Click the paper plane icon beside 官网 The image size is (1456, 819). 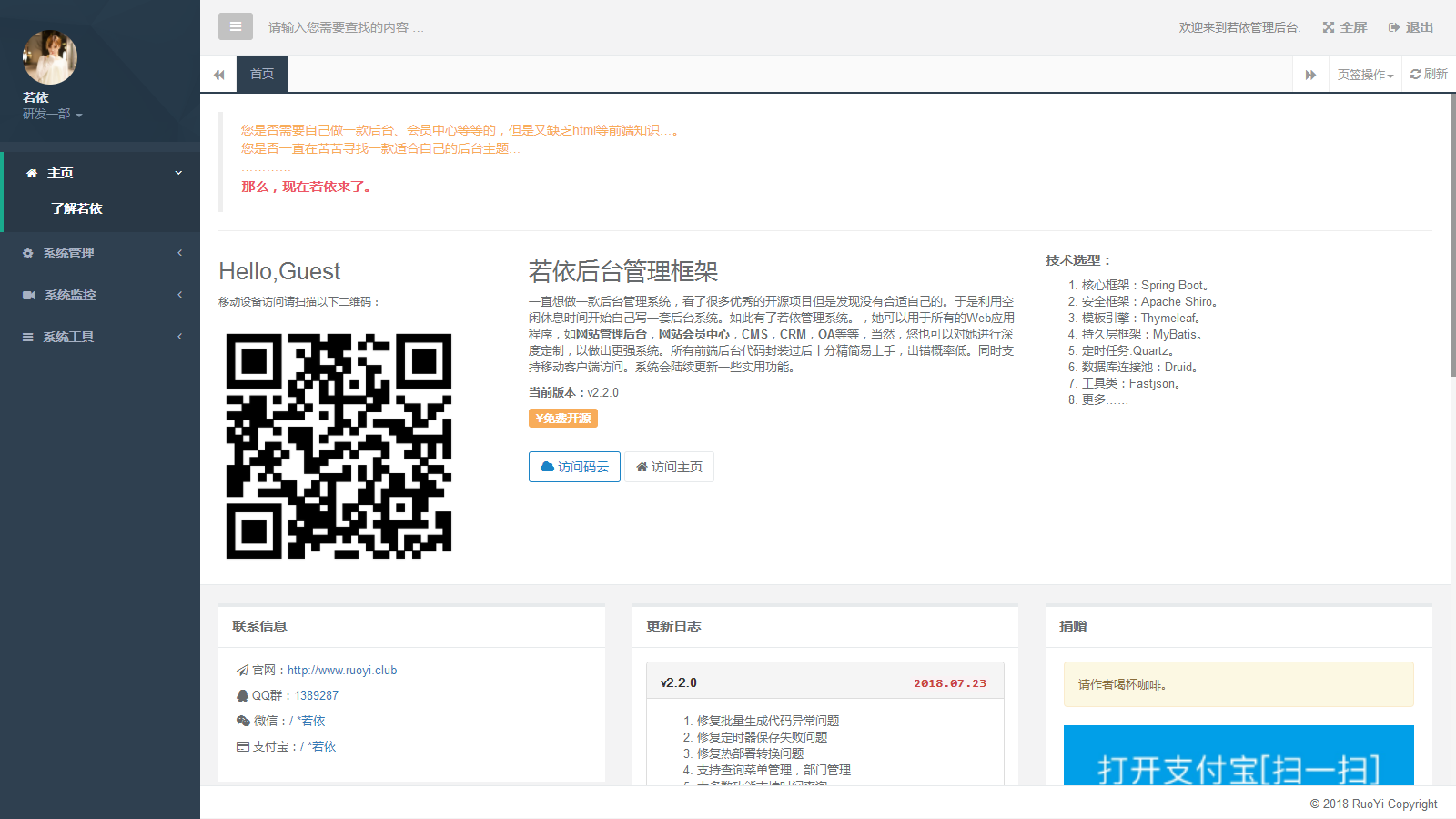click(x=242, y=671)
